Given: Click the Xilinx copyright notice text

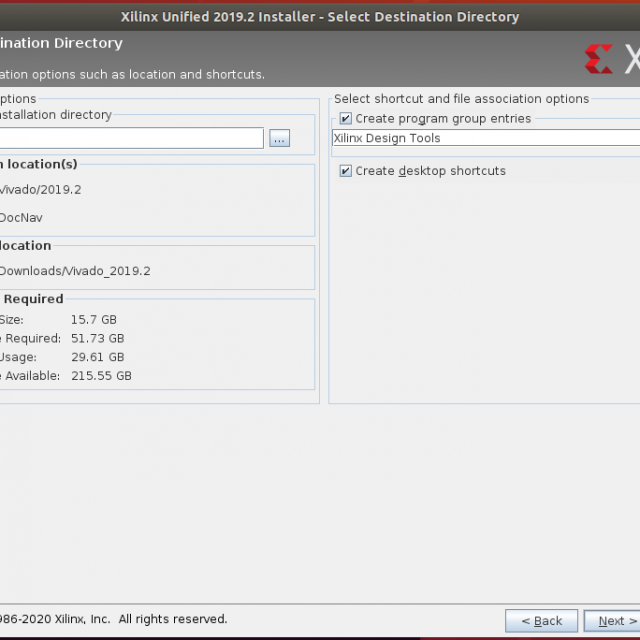Looking at the screenshot, I should [x=113, y=619].
